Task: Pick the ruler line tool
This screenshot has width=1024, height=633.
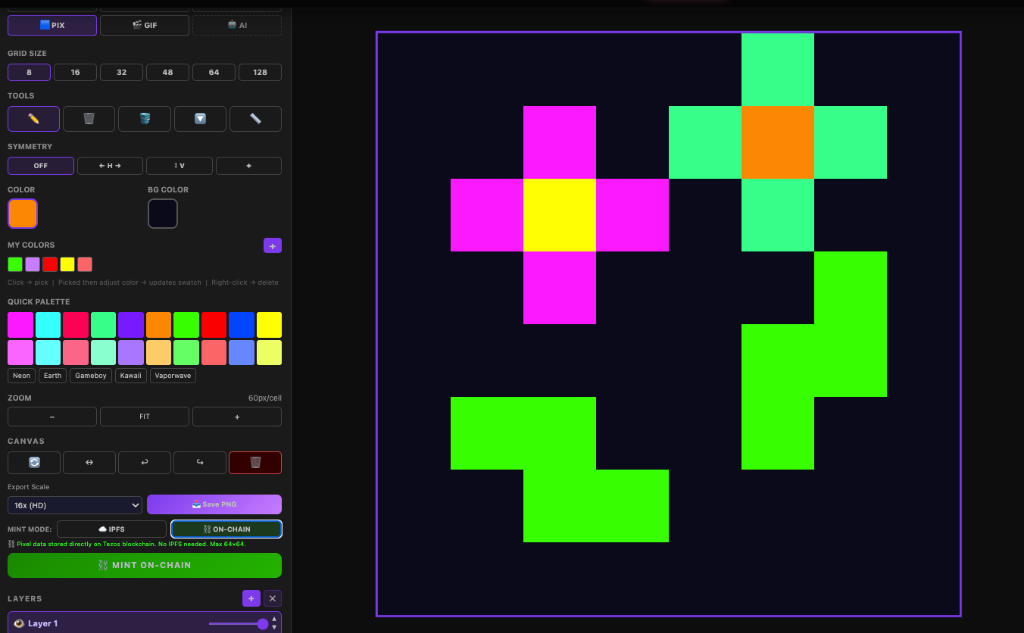Action: pos(255,119)
